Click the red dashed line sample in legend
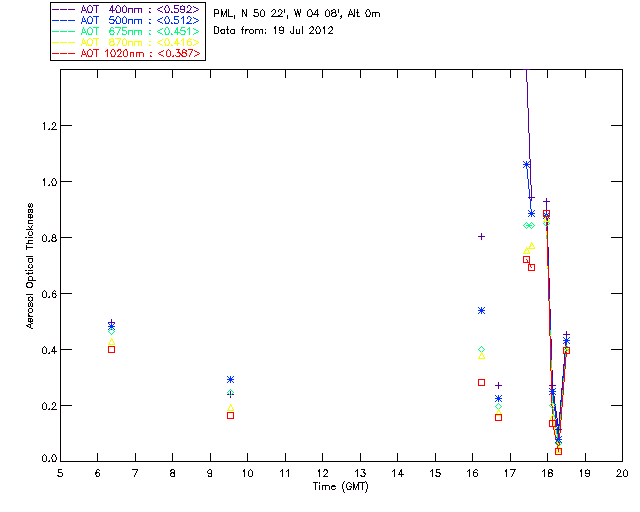This screenshot has width=640, height=512. (x=64, y=53)
